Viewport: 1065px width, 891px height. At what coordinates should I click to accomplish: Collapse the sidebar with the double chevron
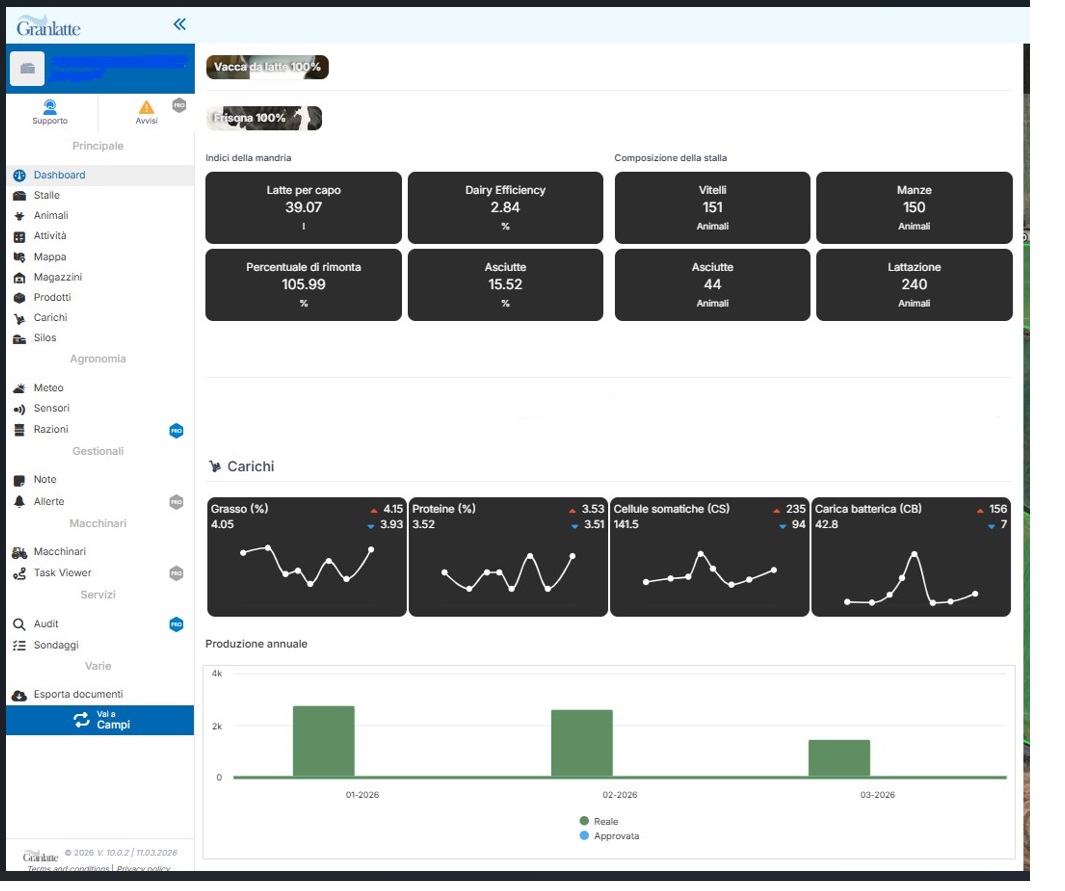pyautogui.click(x=180, y=25)
